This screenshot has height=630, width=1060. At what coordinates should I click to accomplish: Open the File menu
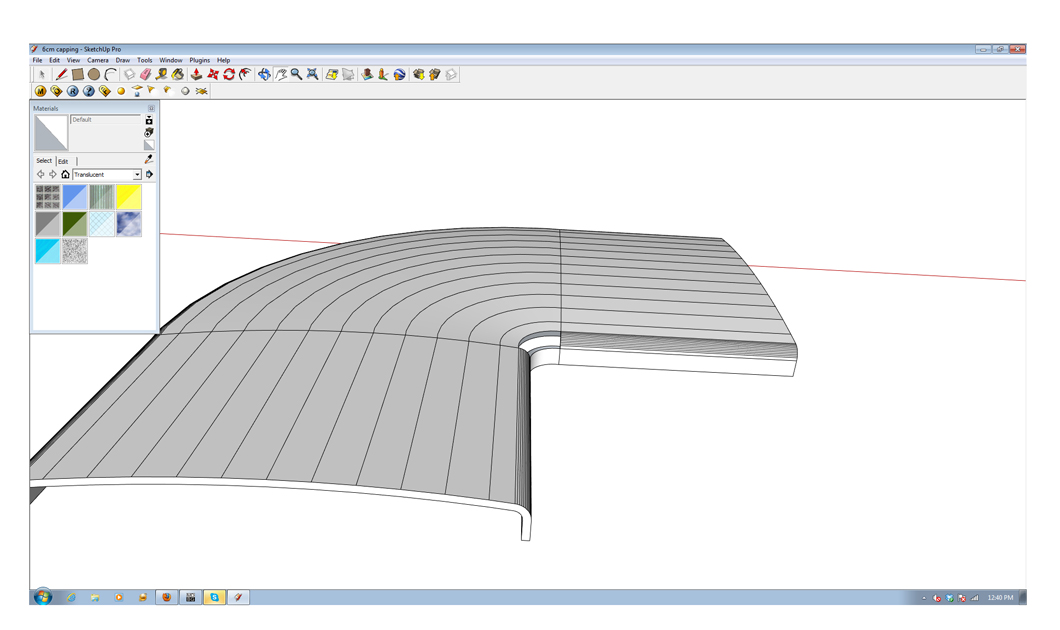pyautogui.click(x=37, y=60)
